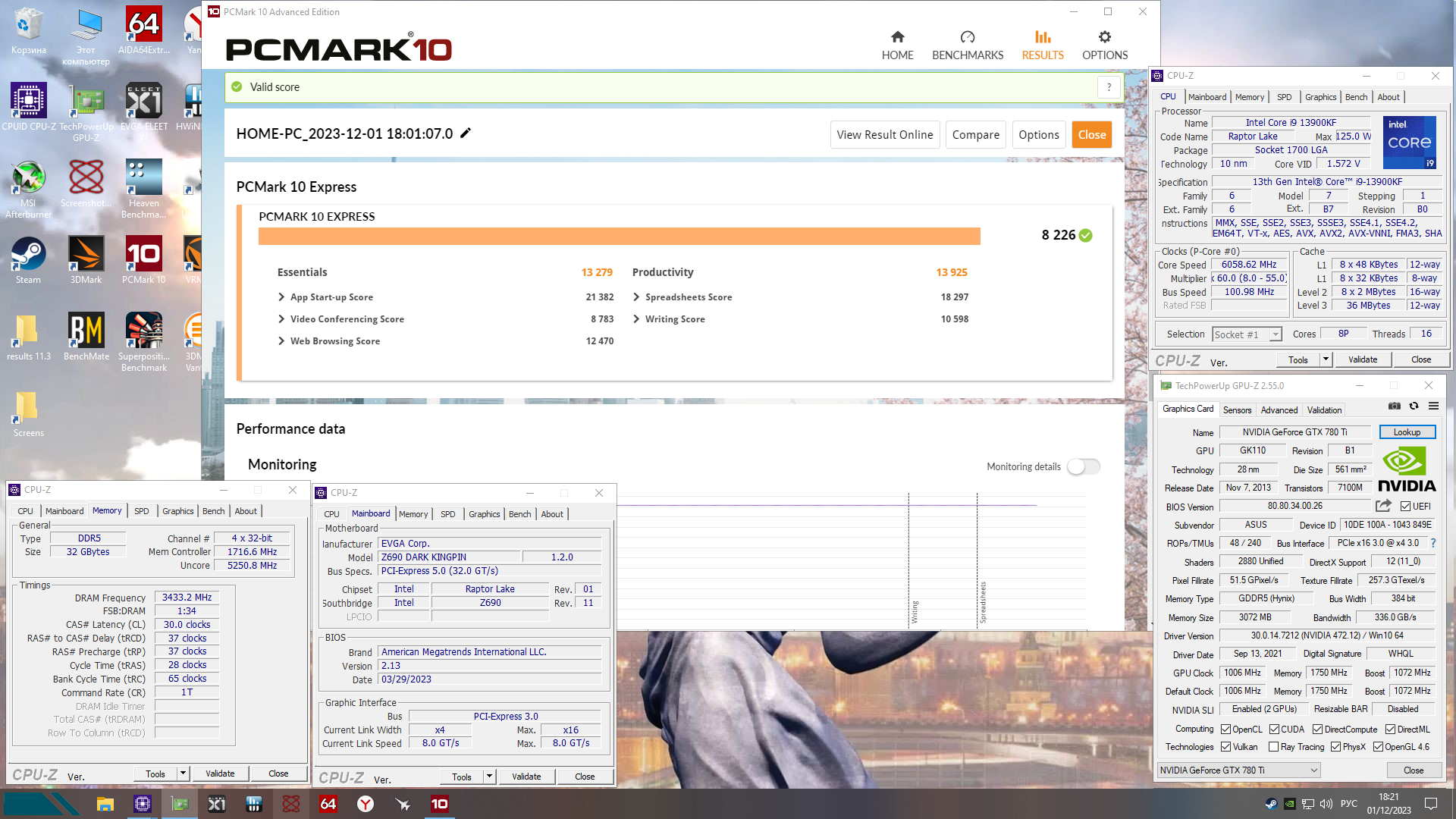
Task: Click orange Close button in PCMark
Action: 1091,134
